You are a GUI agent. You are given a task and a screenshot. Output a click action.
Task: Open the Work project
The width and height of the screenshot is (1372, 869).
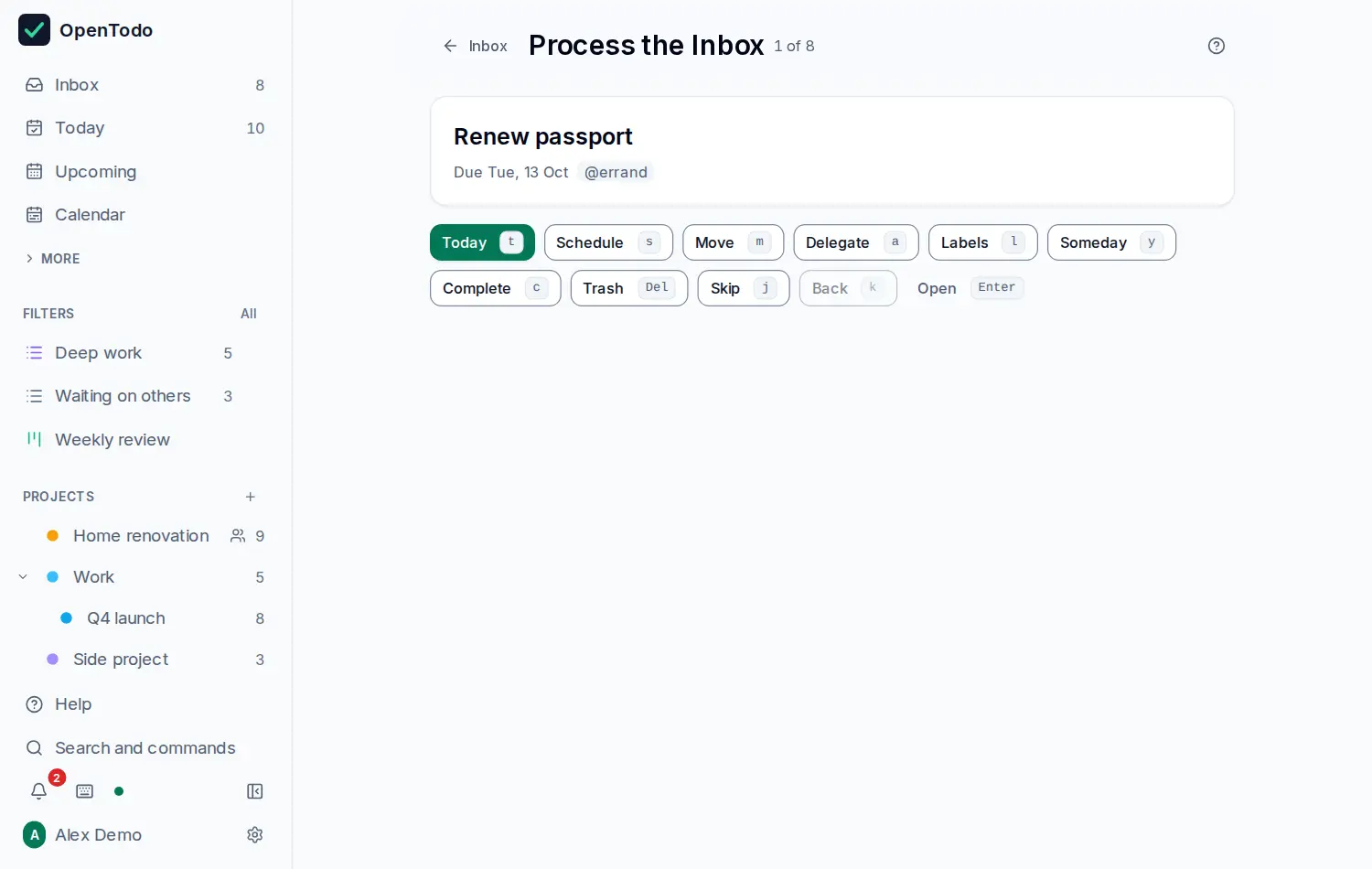tap(93, 577)
